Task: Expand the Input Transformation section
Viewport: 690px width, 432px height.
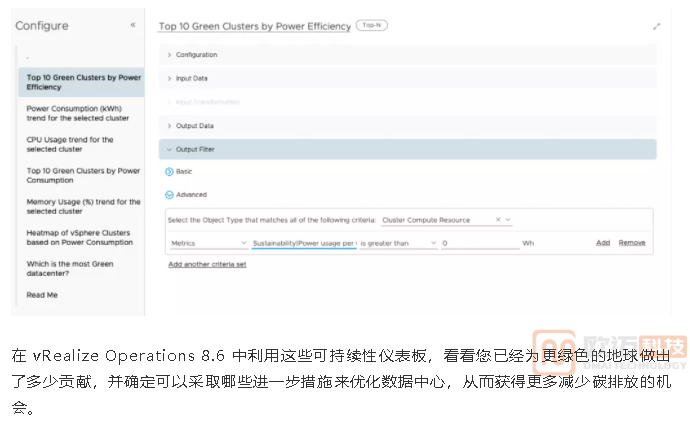Action: [x=407, y=102]
